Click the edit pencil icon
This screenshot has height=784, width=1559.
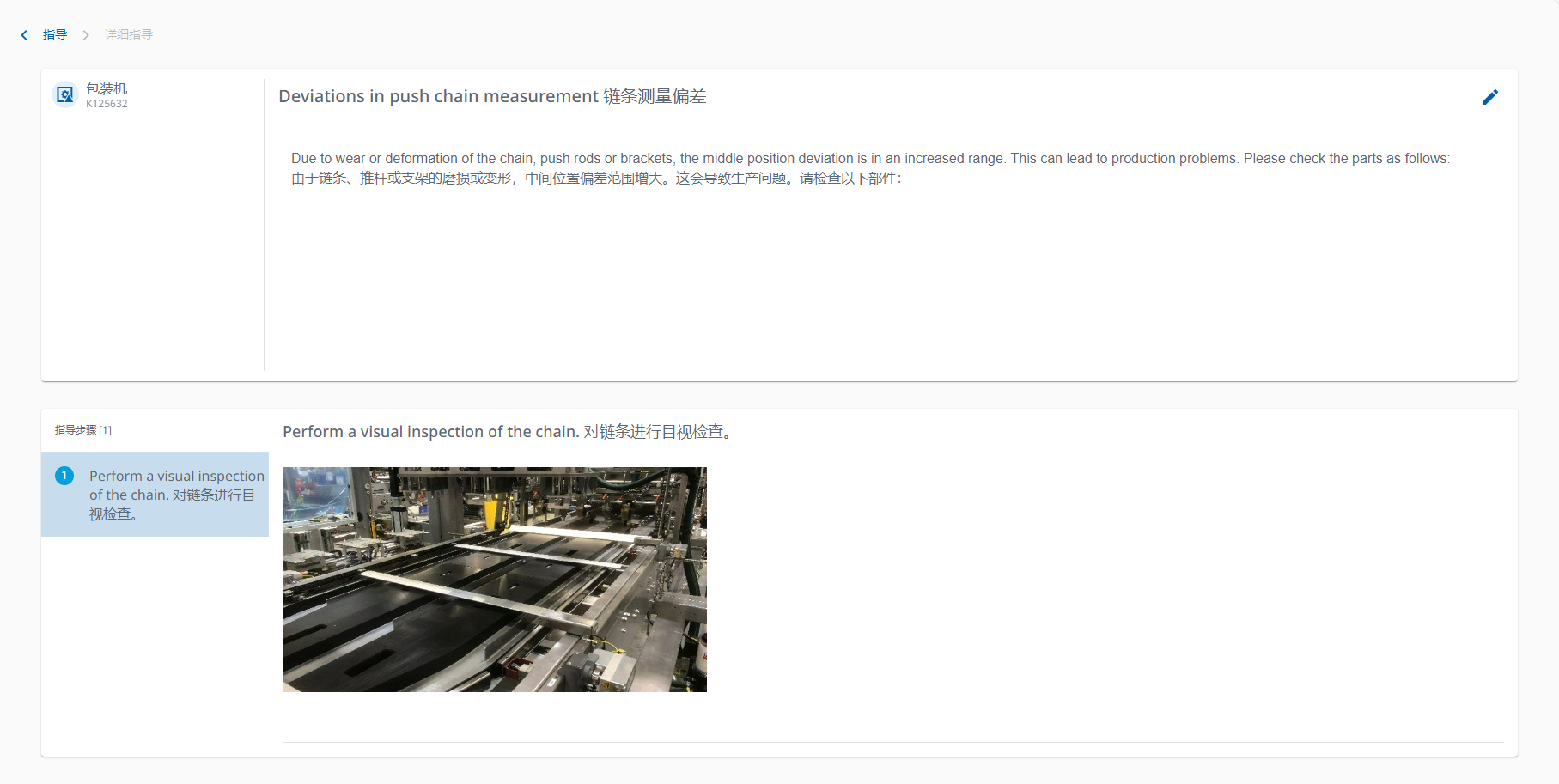[x=1489, y=97]
